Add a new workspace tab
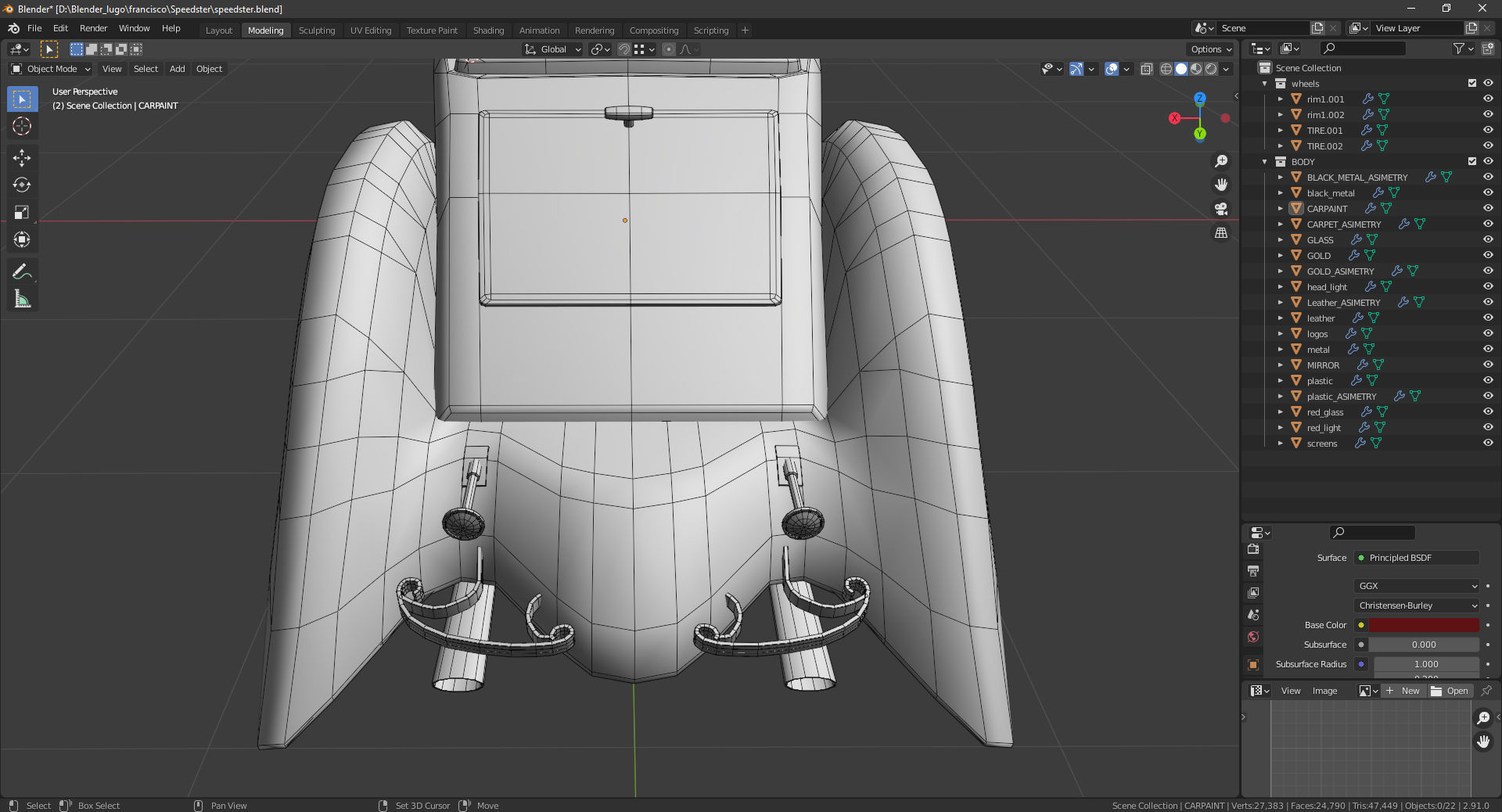 pos(745,31)
